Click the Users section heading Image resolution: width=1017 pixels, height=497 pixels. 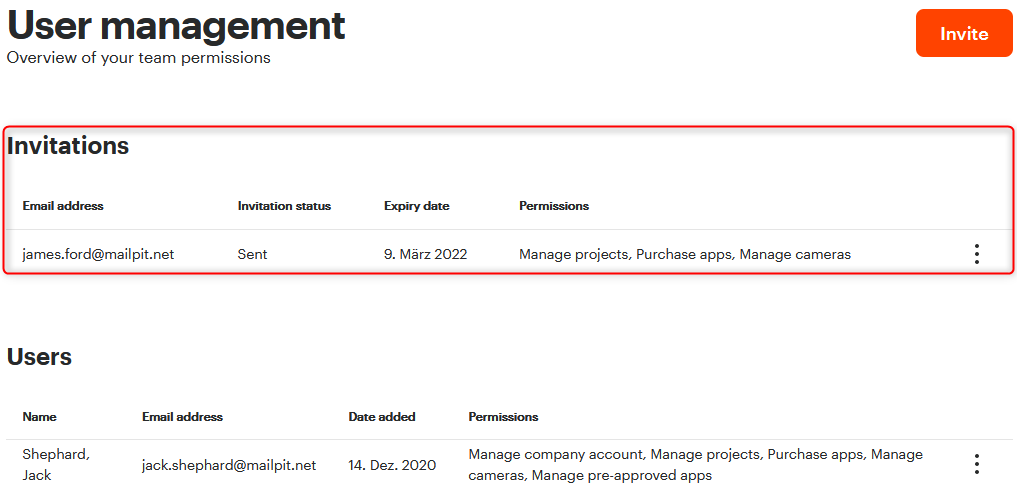39,356
